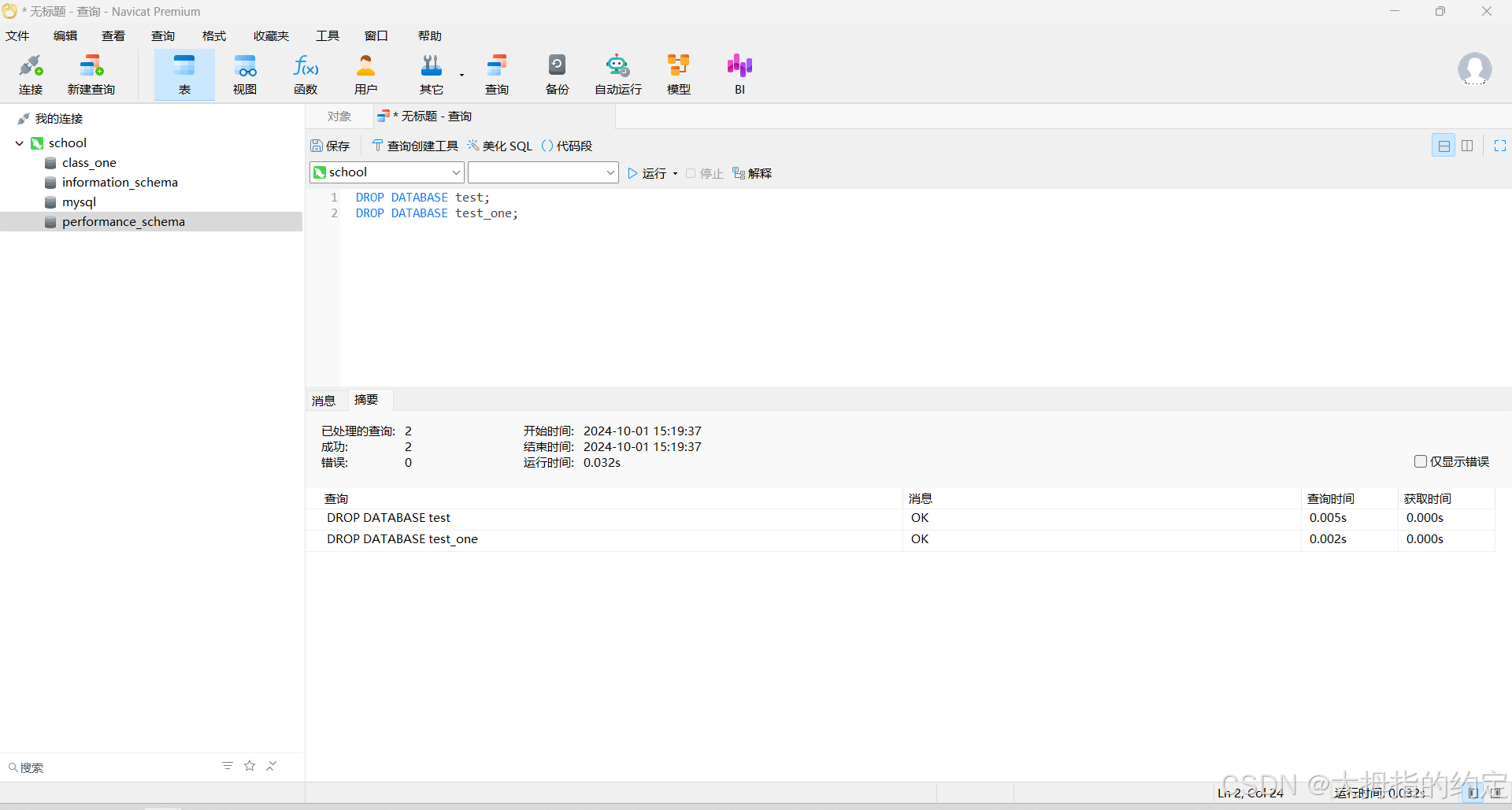1512x810 pixels.
Task: Open the empty database selector dropdown
Action: pos(543,172)
